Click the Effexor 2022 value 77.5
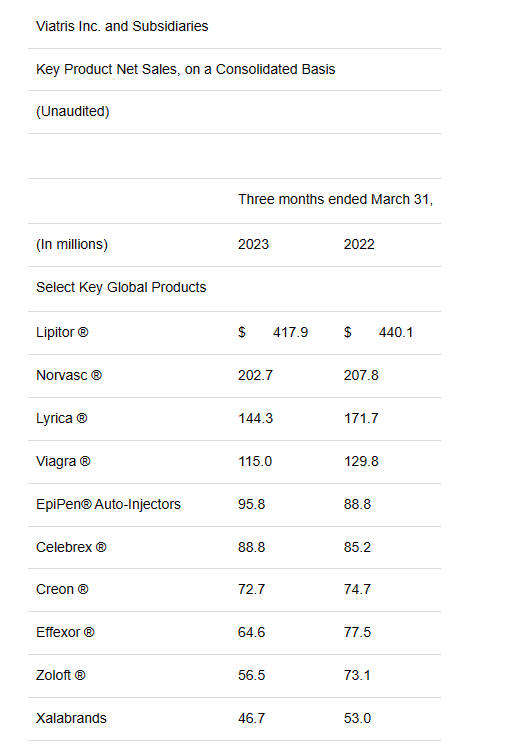 coord(357,632)
